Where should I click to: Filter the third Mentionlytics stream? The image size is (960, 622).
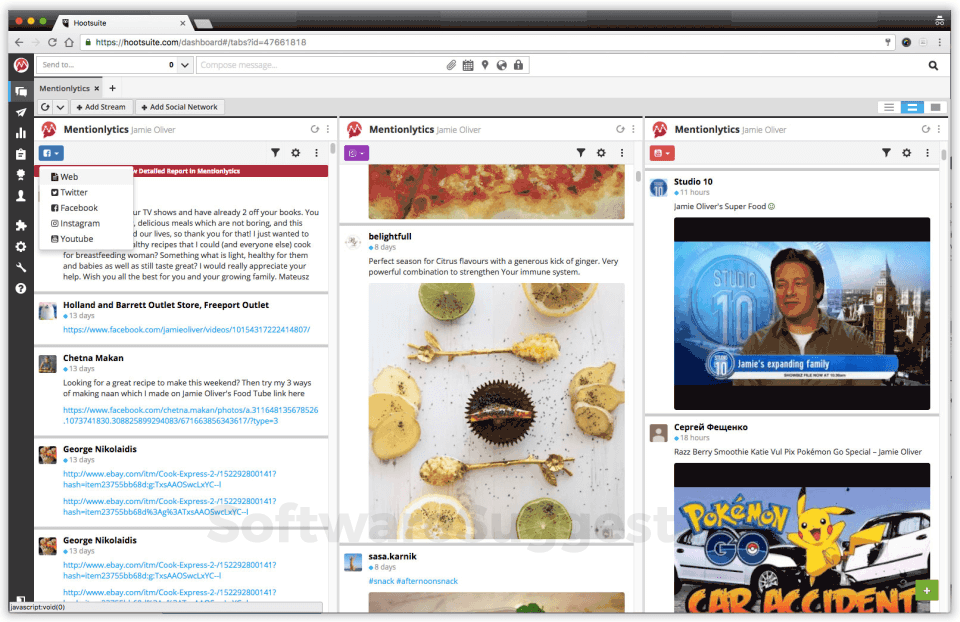coord(886,153)
